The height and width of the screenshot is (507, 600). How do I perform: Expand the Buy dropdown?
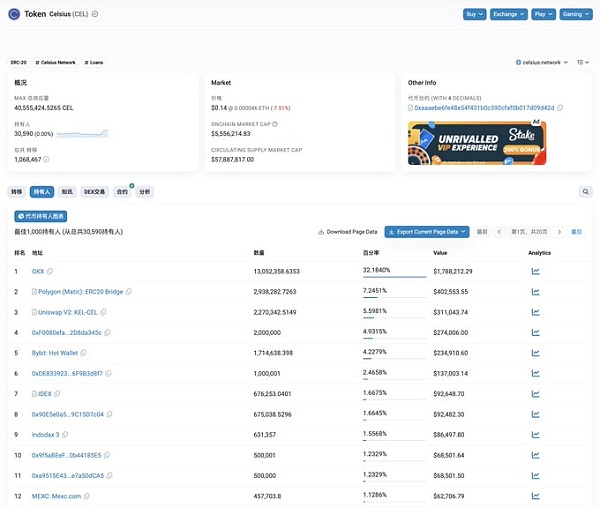click(475, 15)
